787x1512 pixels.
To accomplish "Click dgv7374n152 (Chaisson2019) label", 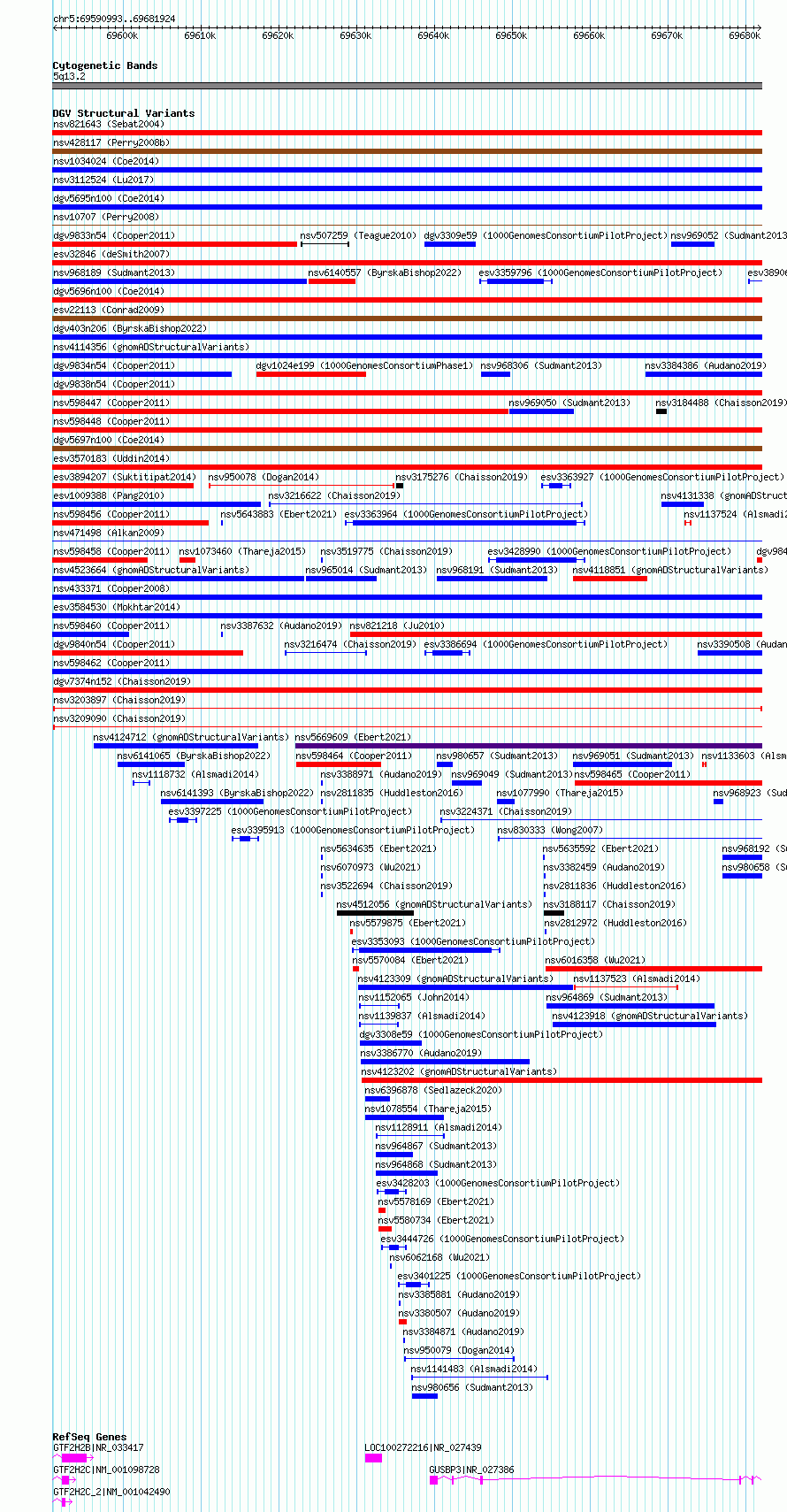I will pyautogui.click(x=121, y=681).
